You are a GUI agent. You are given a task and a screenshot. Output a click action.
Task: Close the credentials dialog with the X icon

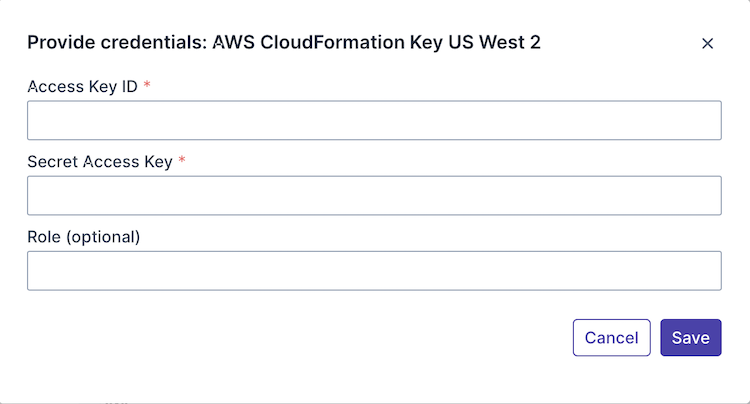(x=707, y=43)
